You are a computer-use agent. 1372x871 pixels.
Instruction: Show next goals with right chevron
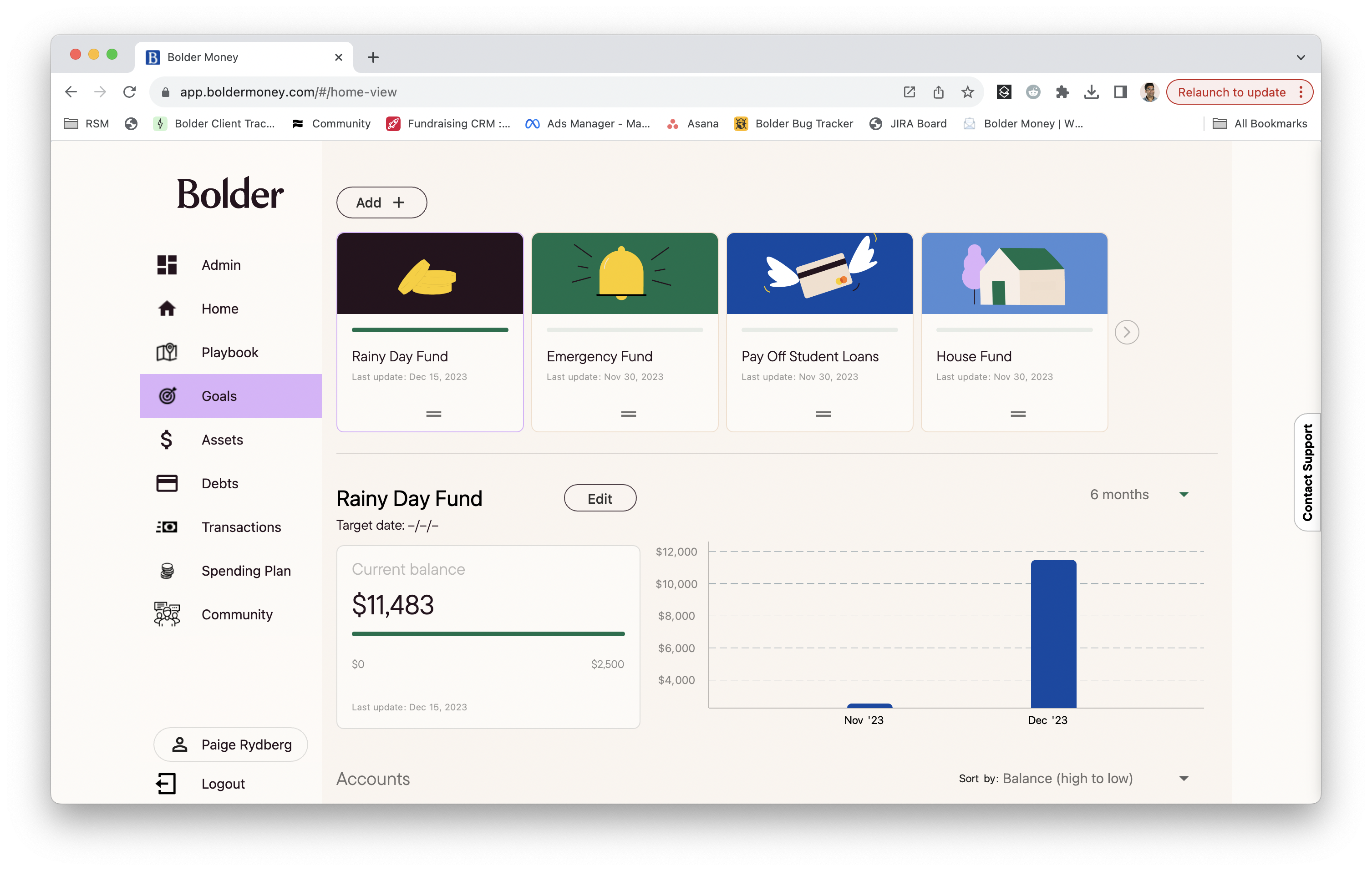point(1127,332)
